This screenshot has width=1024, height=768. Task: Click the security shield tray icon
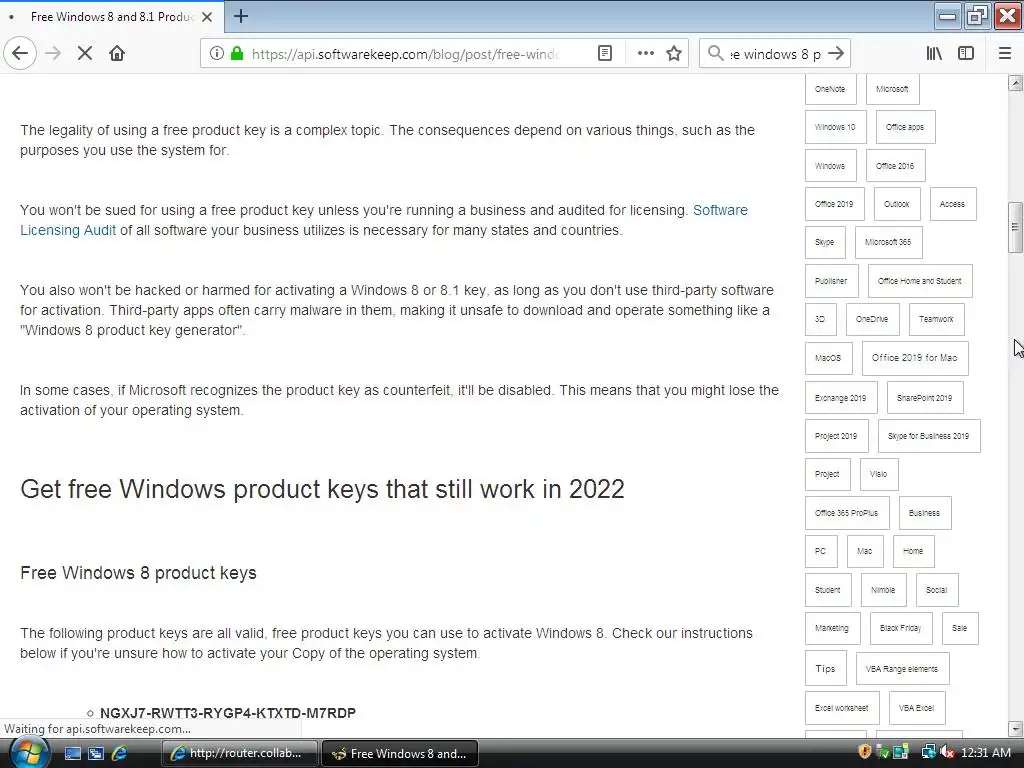[x=865, y=752]
